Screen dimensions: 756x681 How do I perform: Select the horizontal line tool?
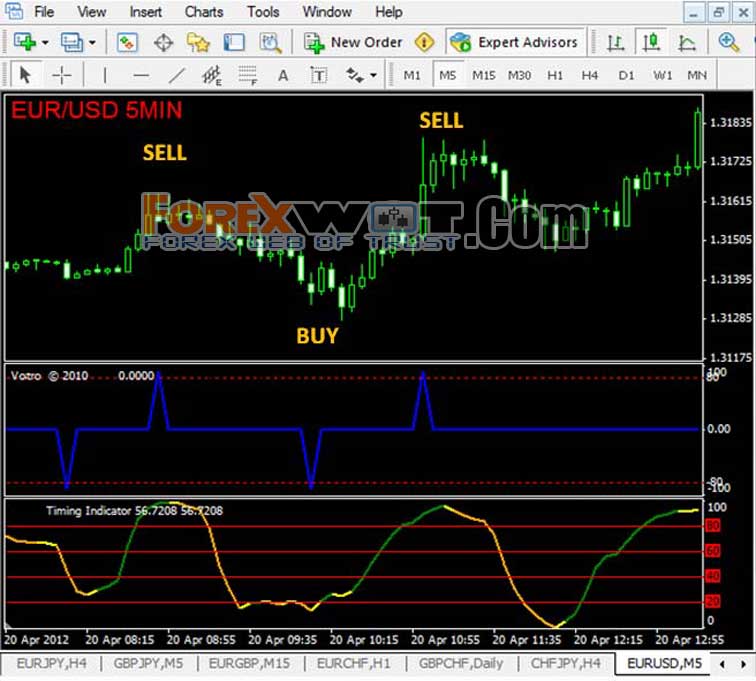pyautogui.click(x=141, y=75)
